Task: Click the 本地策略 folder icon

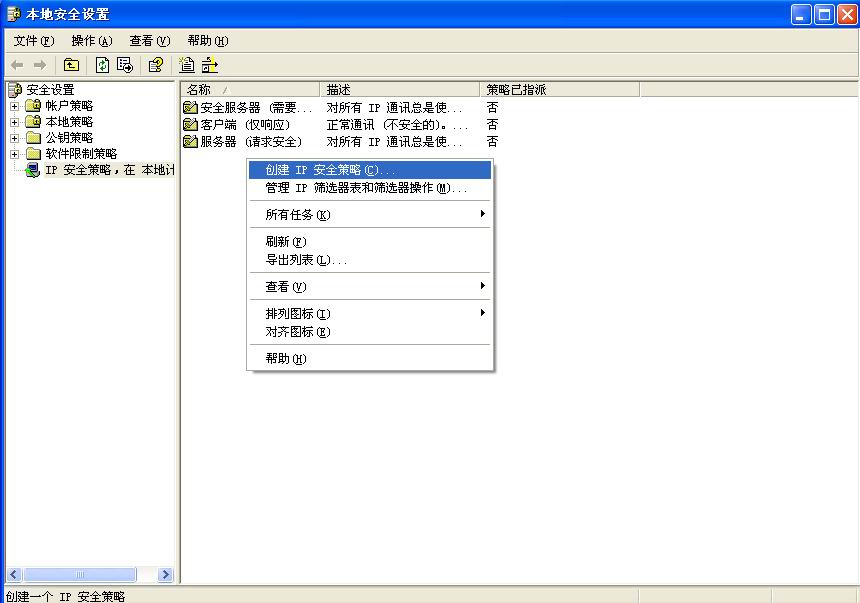Action: [x=33, y=121]
